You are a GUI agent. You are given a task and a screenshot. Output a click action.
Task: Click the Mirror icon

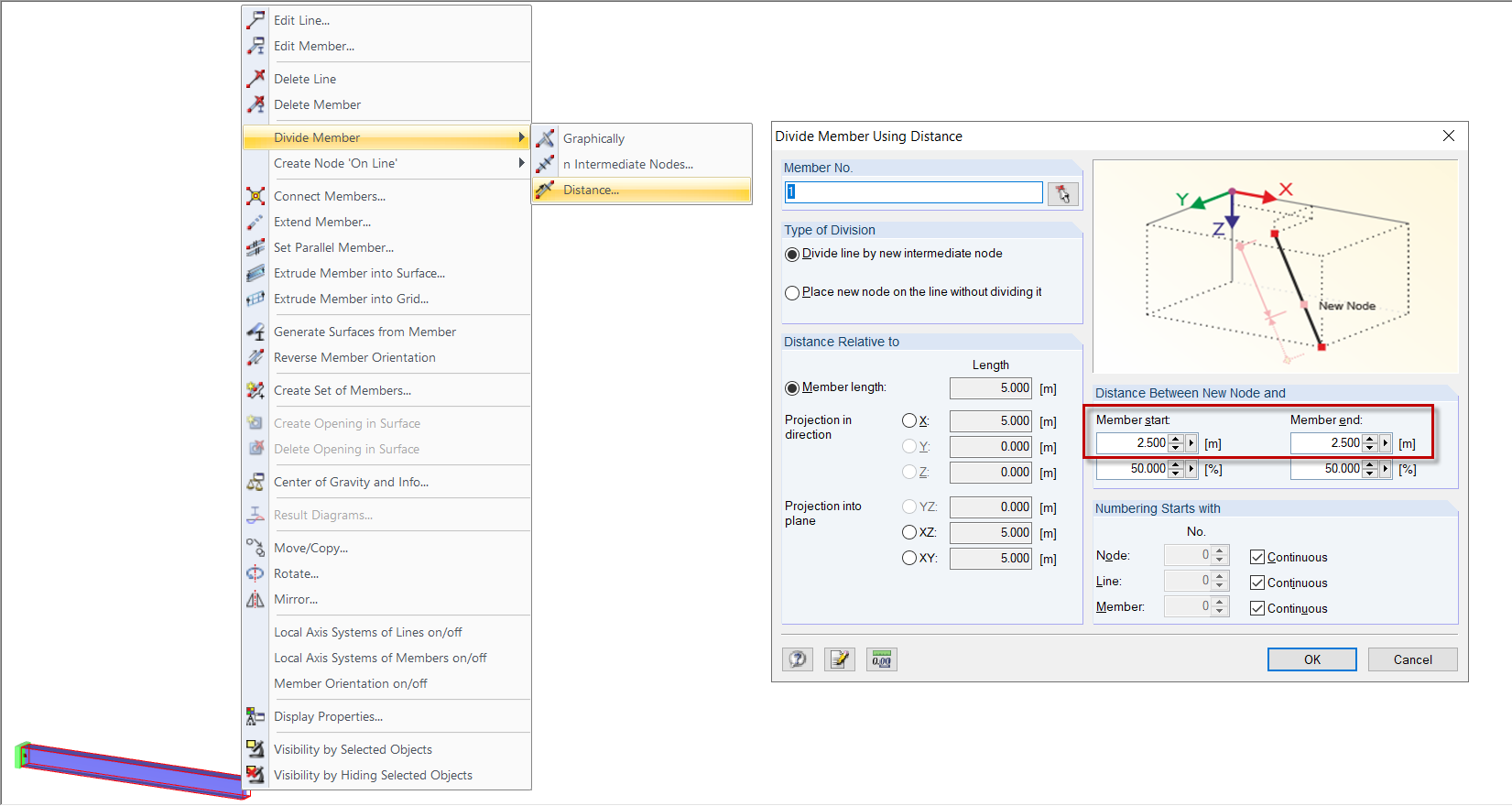256,598
